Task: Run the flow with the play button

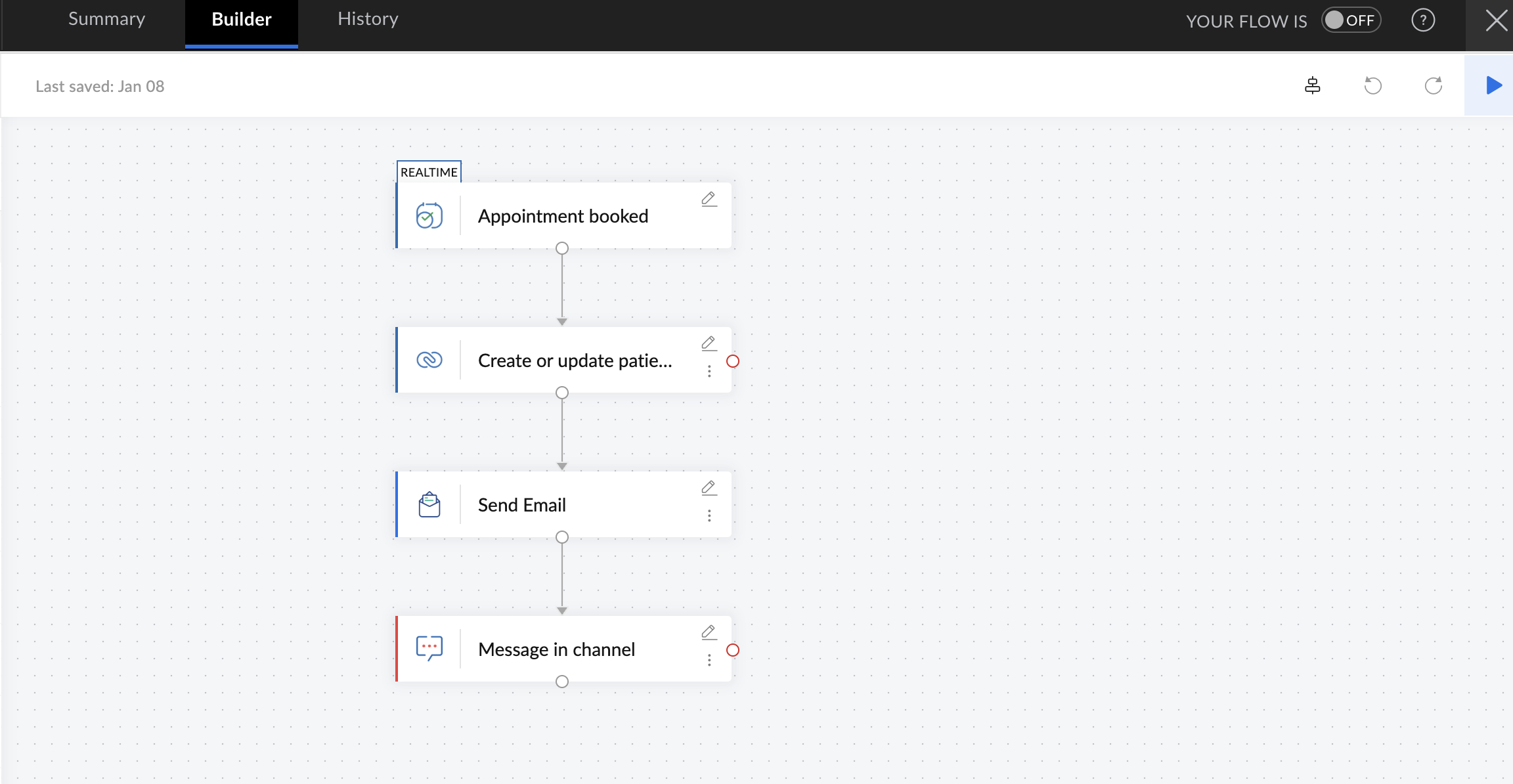Action: click(1493, 85)
